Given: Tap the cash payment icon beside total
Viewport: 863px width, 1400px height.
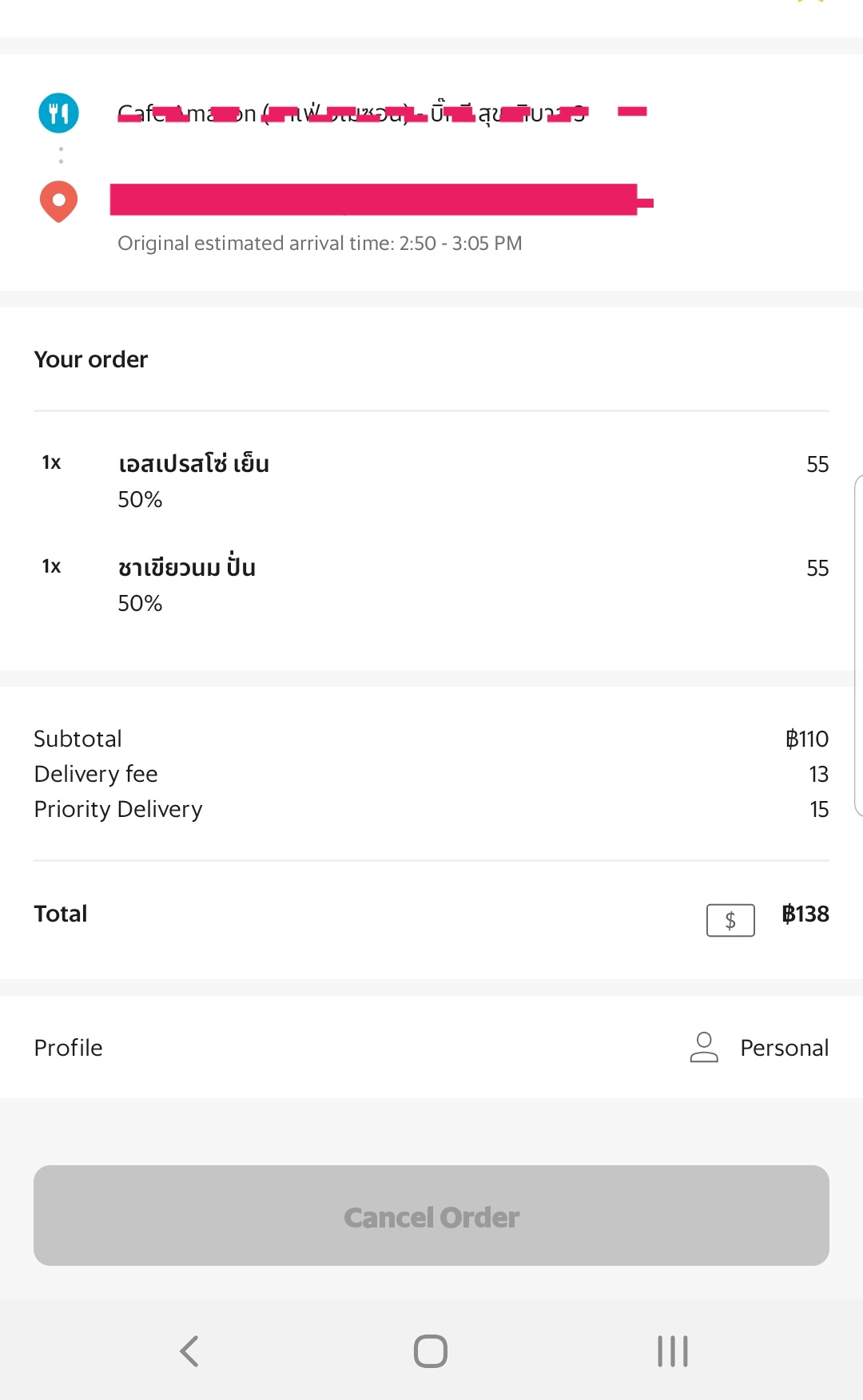Looking at the screenshot, I should pos(730,920).
